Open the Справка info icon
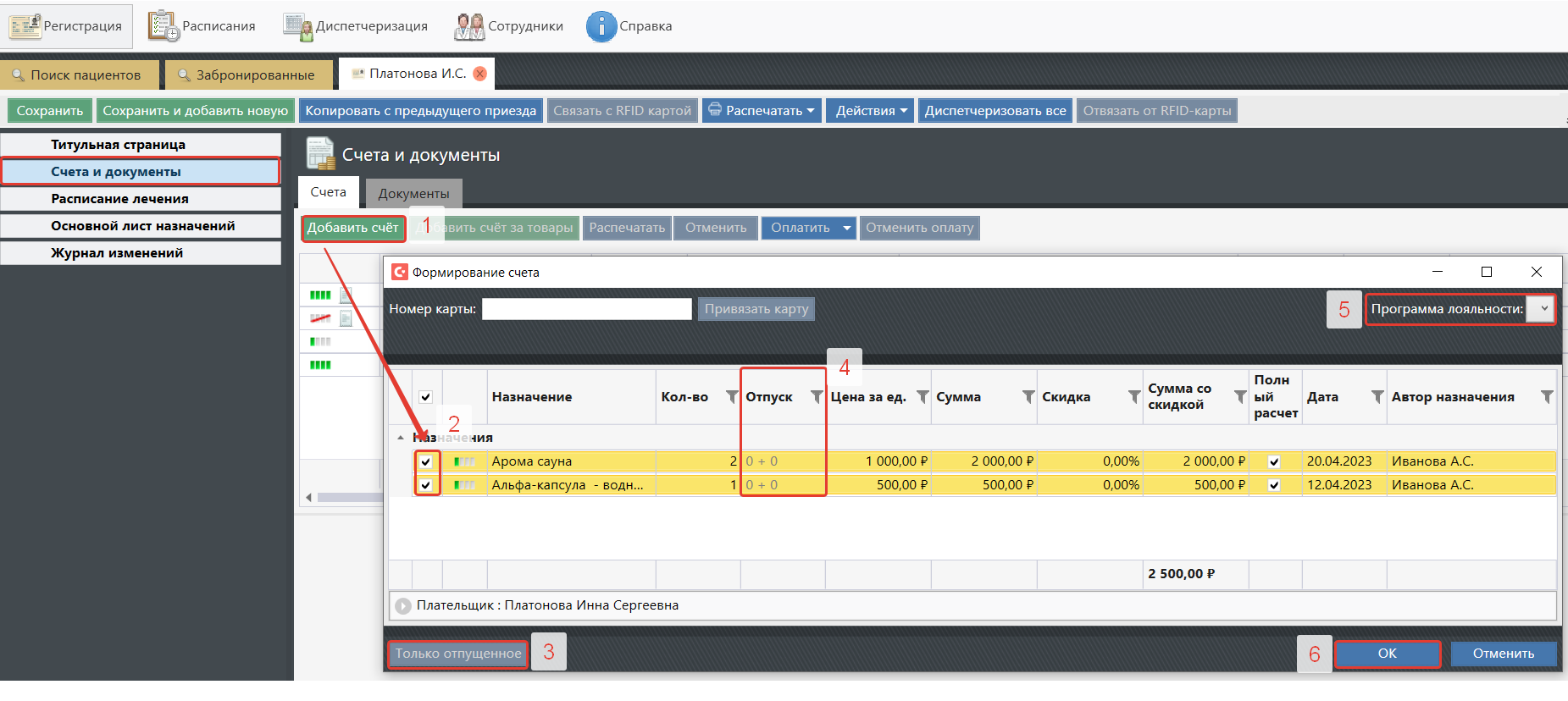 (x=601, y=26)
